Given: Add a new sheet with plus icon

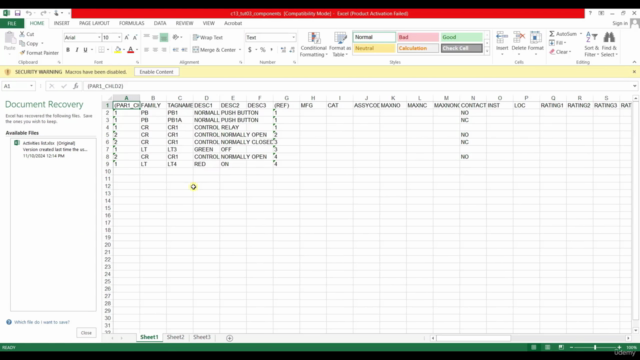Looking at the screenshot, I should pos(229,338).
